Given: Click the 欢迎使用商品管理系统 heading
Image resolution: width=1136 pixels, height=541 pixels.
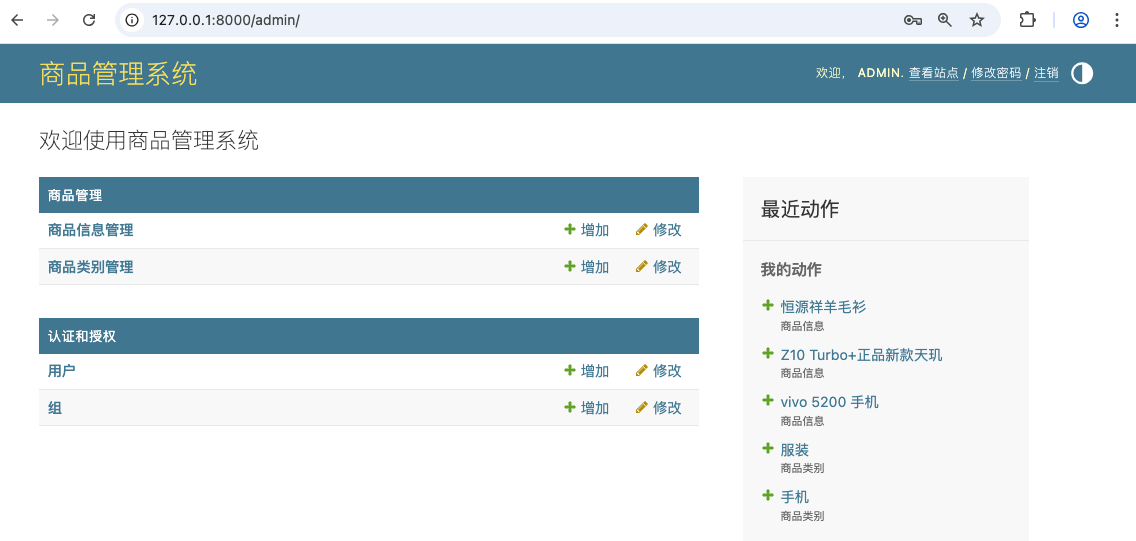Looking at the screenshot, I should (149, 141).
